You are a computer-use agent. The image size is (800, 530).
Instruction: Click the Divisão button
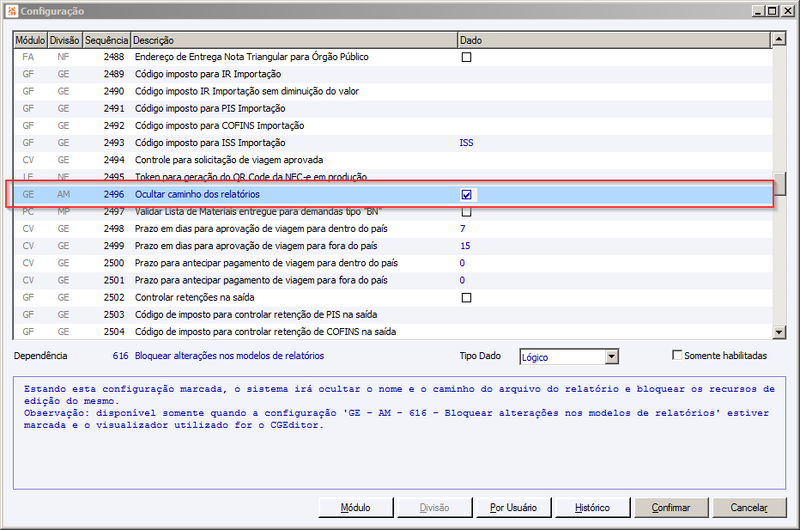pyautogui.click(x=435, y=508)
